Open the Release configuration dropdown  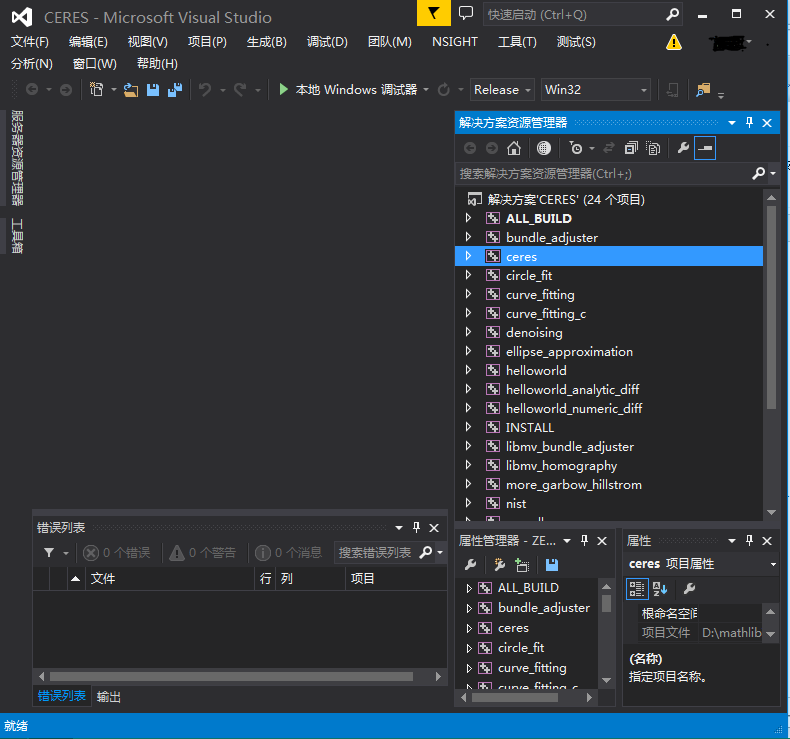502,90
